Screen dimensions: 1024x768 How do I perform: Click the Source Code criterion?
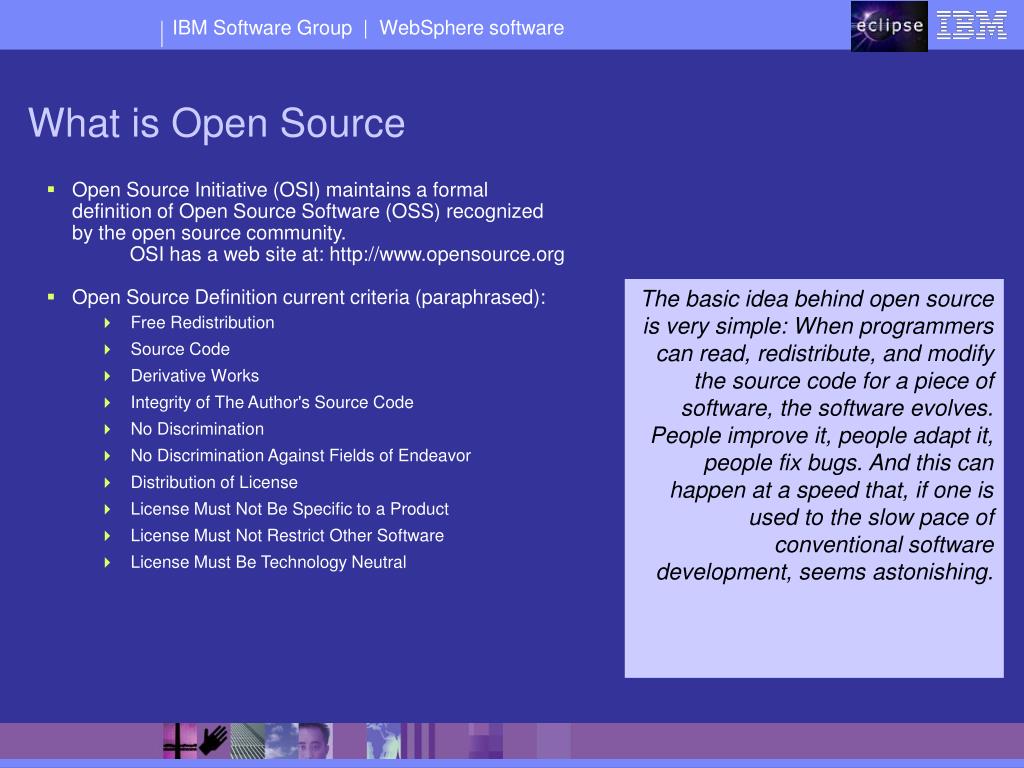pyautogui.click(x=180, y=349)
